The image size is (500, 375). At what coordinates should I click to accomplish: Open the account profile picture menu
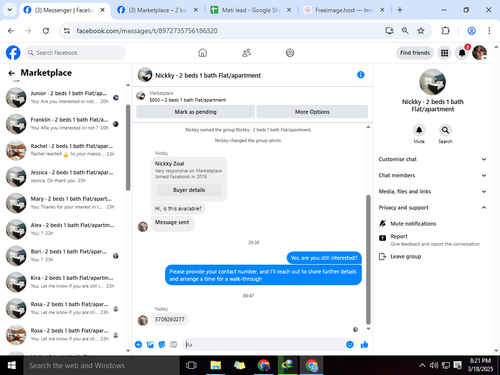[x=480, y=53]
